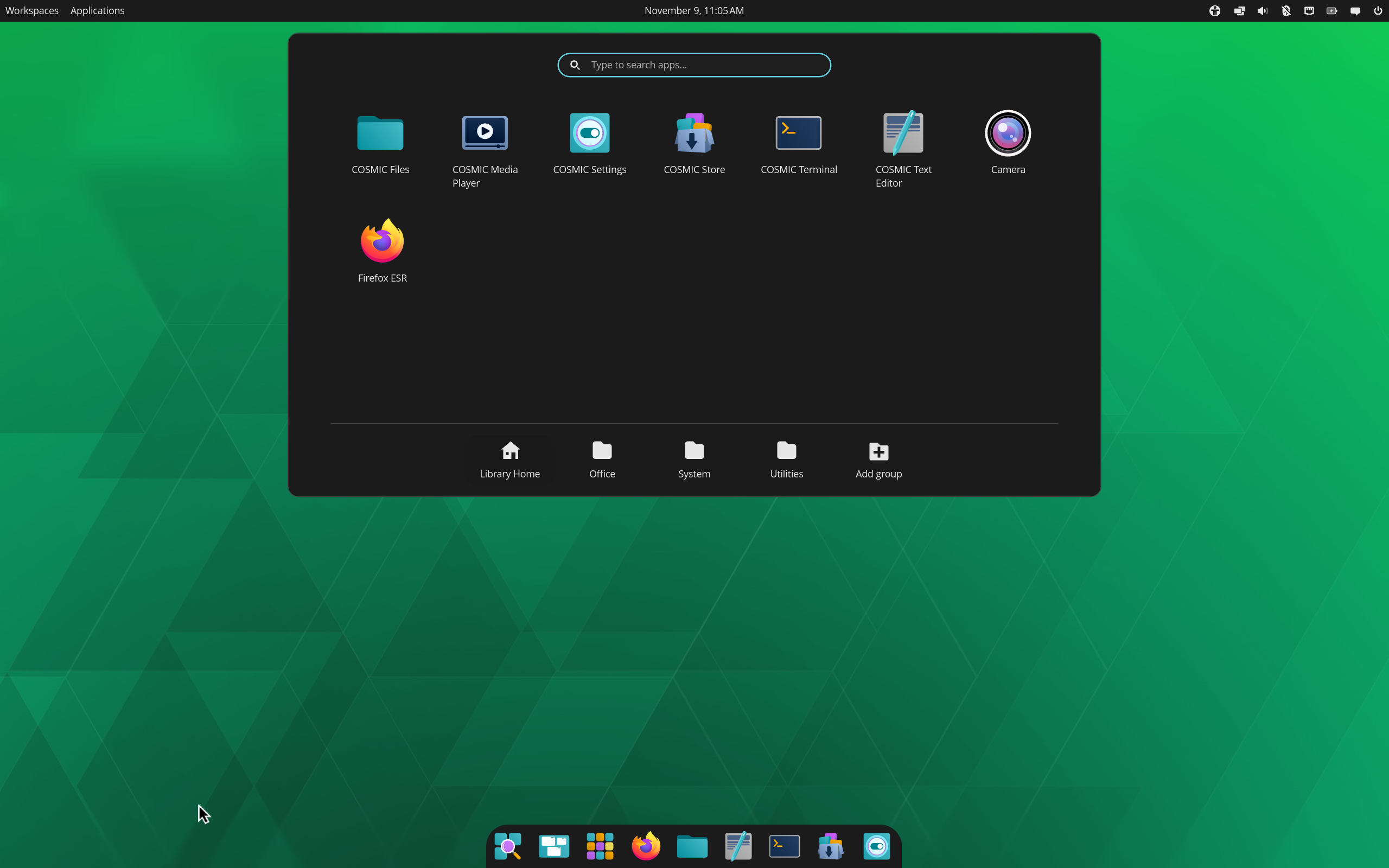Open the workspaces overview from the dock
1389x868 pixels.
coord(554,846)
